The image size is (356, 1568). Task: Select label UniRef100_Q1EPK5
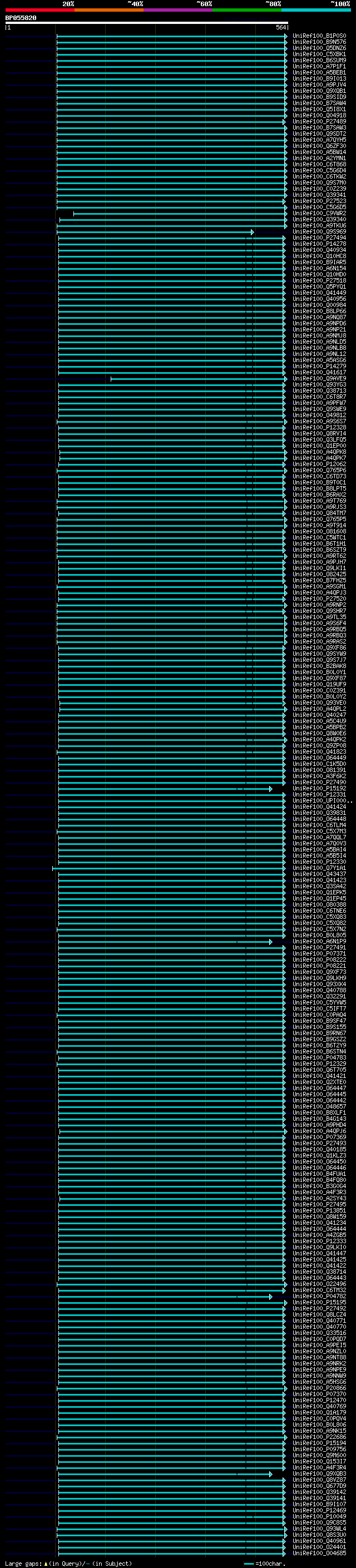coord(319,892)
